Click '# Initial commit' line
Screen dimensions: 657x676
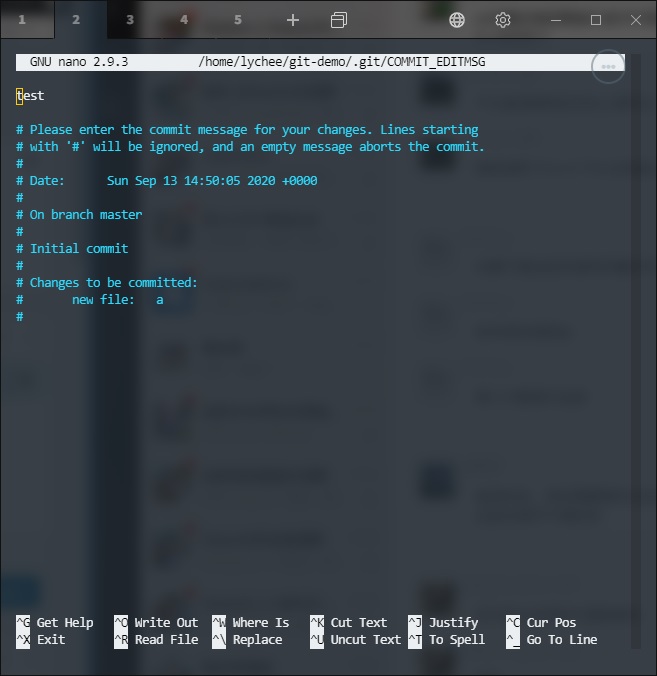(x=72, y=249)
